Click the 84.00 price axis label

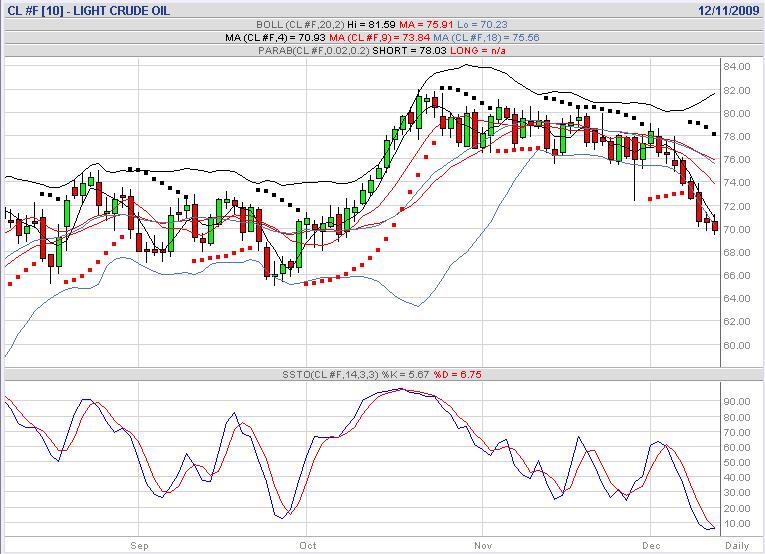pos(737,67)
